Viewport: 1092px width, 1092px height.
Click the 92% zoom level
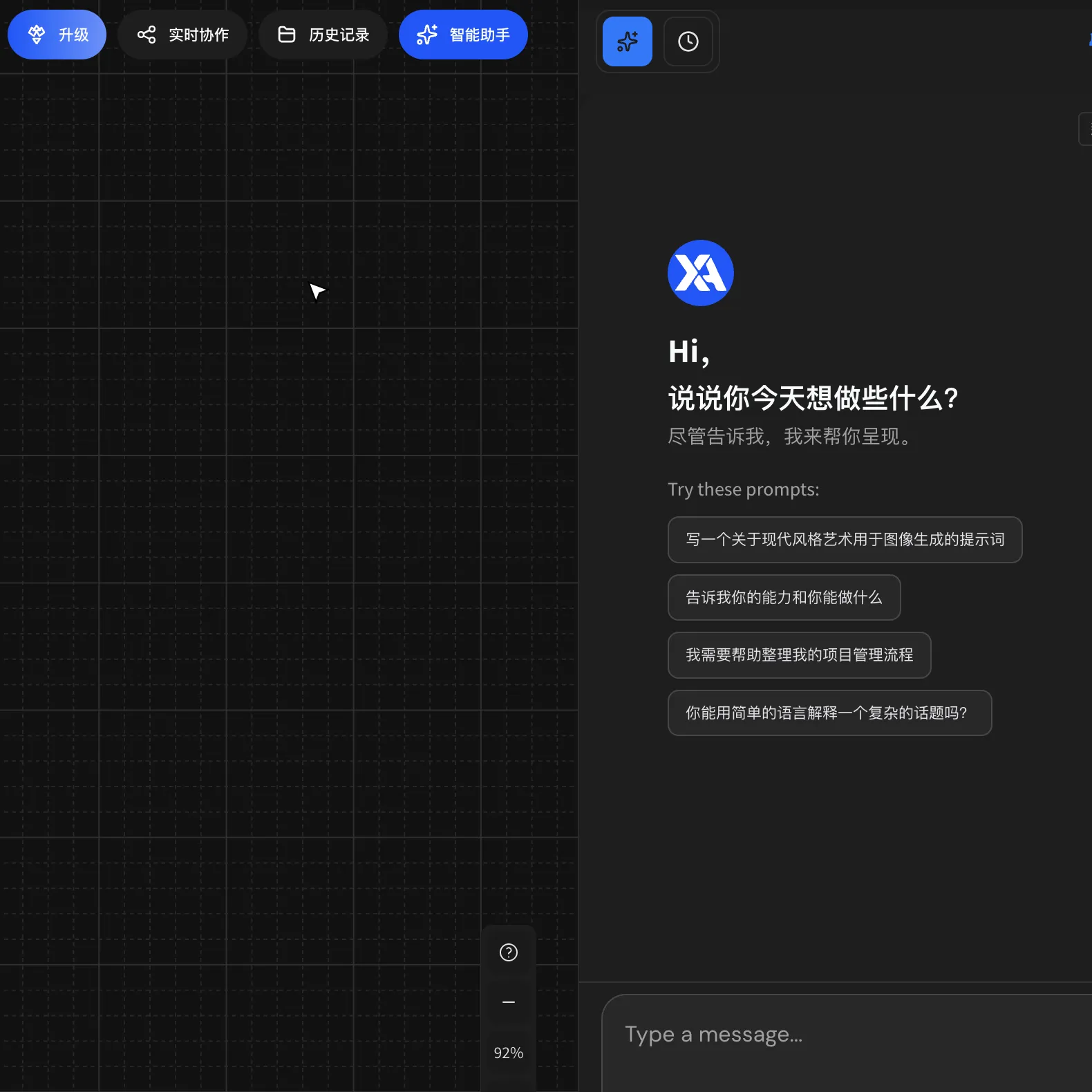tap(509, 1053)
